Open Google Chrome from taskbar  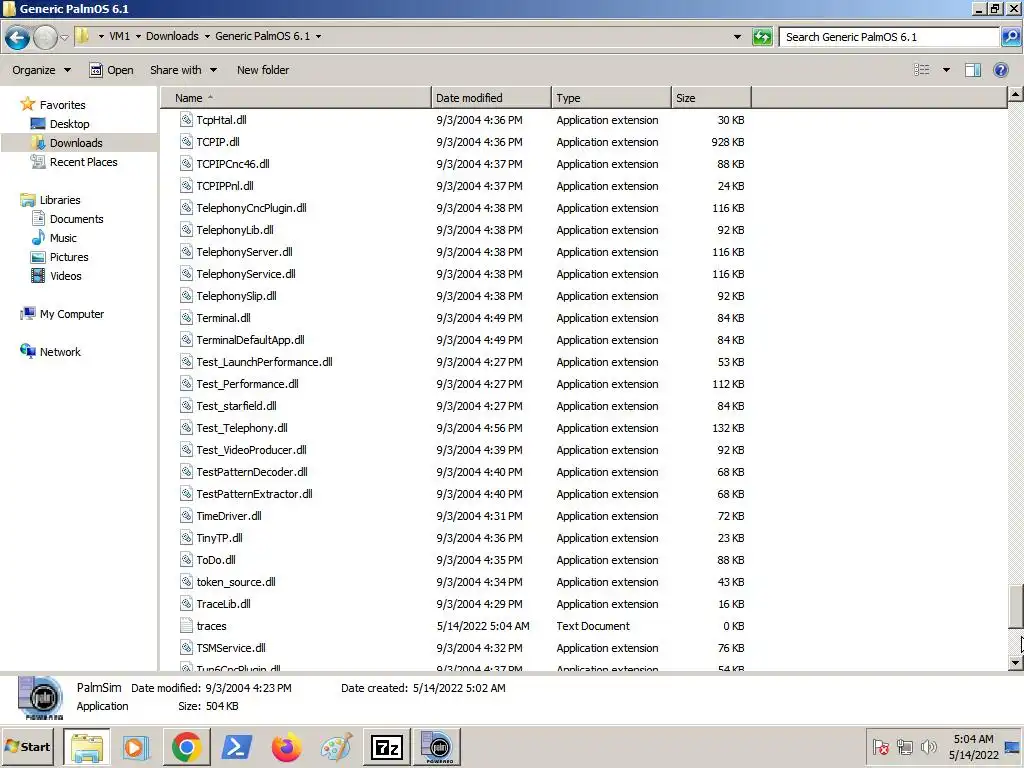click(186, 747)
